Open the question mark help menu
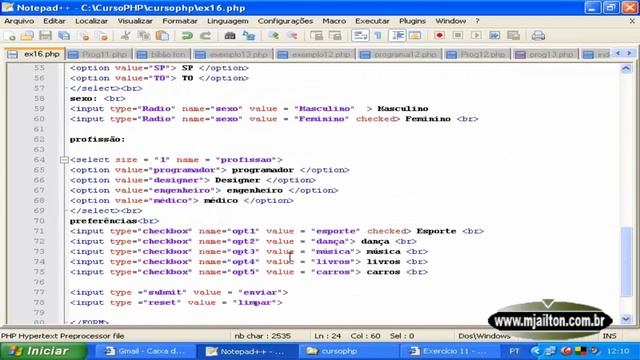 (477, 21)
